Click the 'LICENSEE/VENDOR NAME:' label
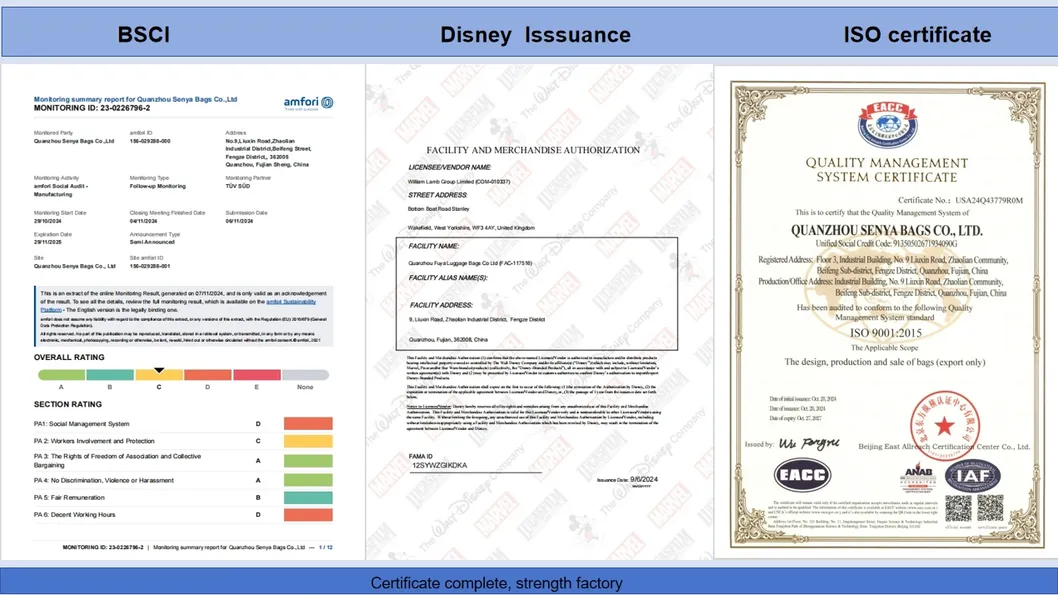Viewport: 1058px width, 595px height. (x=450, y=167)
